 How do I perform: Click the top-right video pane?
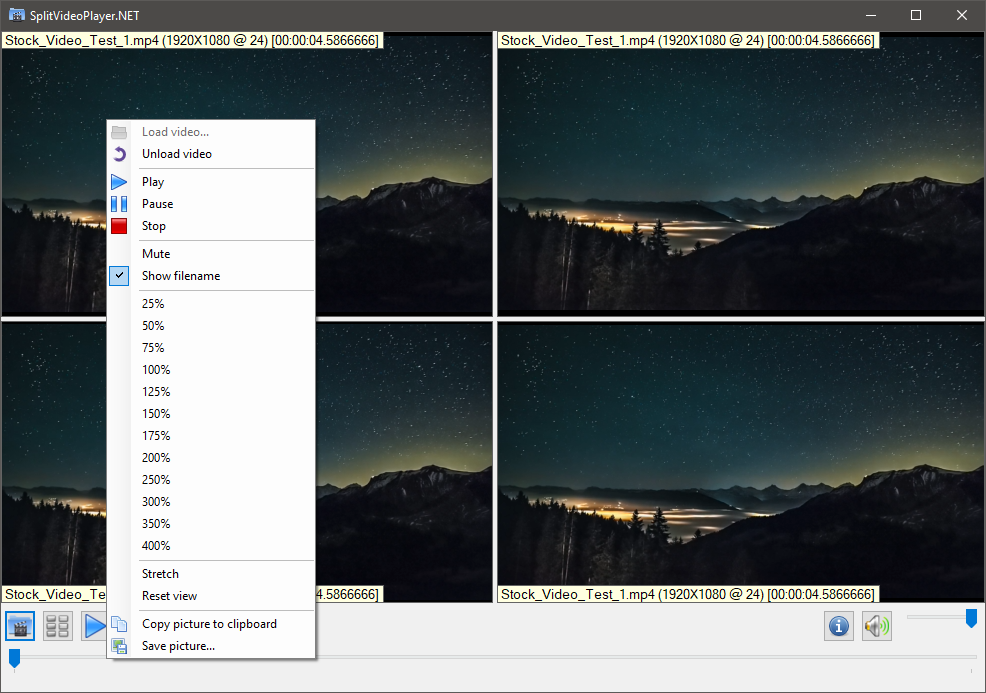click(x=739, y=180)
